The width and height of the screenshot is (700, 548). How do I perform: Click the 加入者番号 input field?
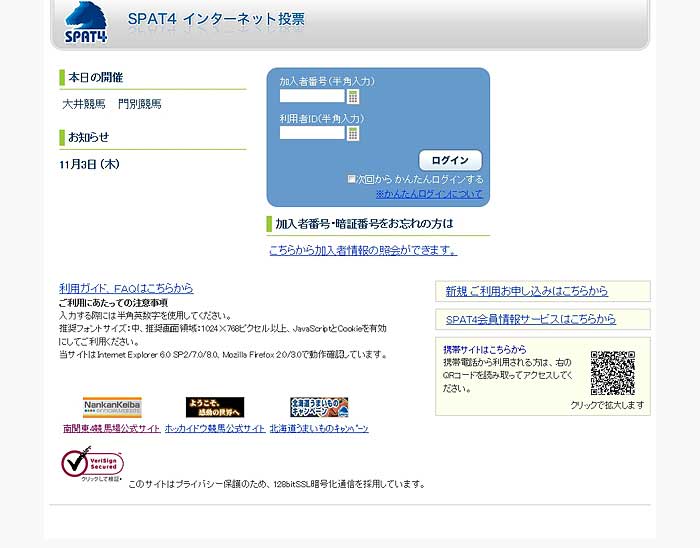(312, 97)
